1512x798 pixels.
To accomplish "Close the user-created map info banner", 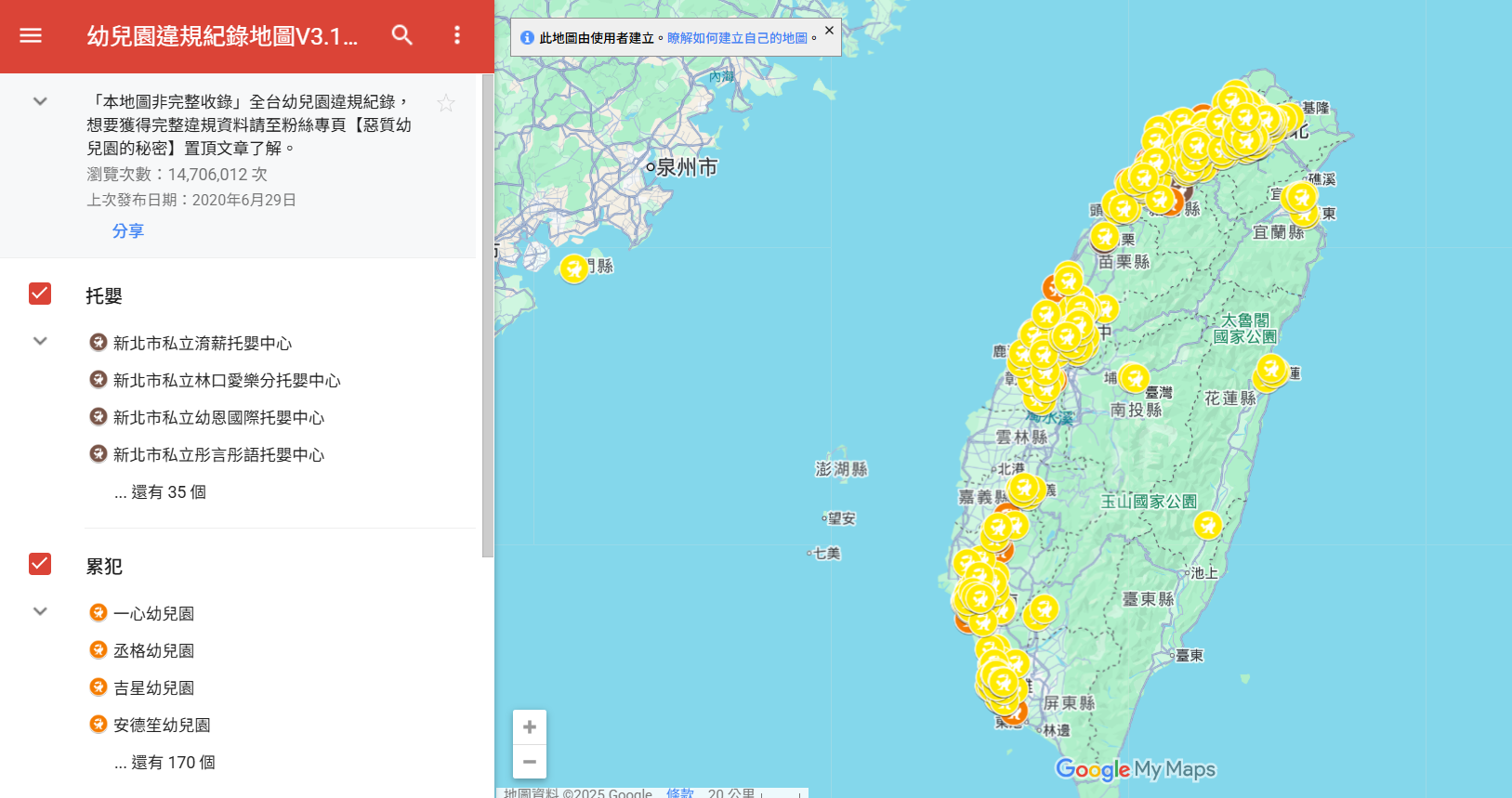I will pos(829,31).
